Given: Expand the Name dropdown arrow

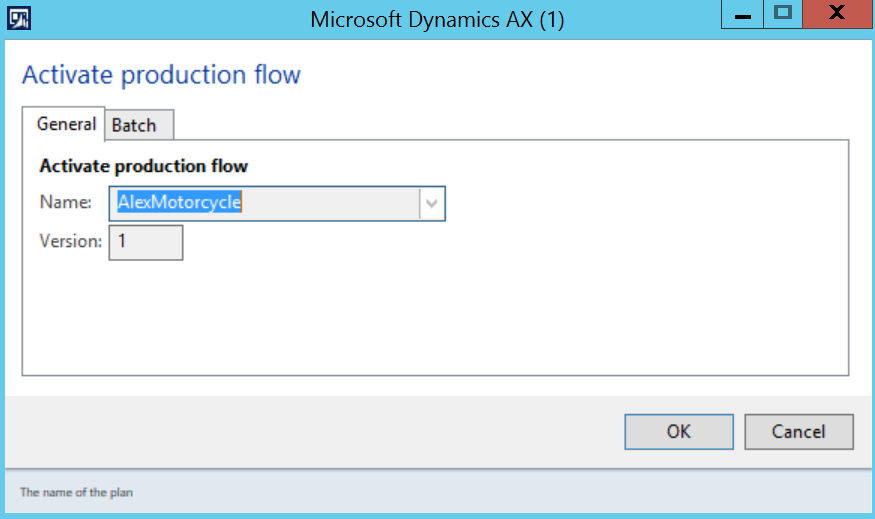Looking at the screenshot, I should click(432, 203).
